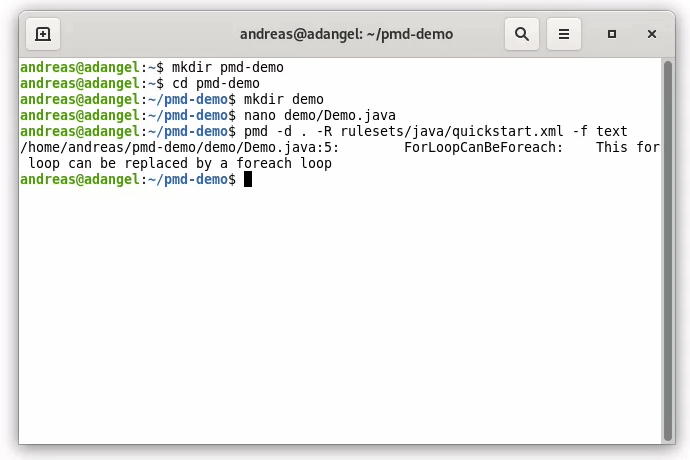
Task: Click the first line prompt andreas@adangel:~$
Action: pyautogui.click(x=91, y=67)
